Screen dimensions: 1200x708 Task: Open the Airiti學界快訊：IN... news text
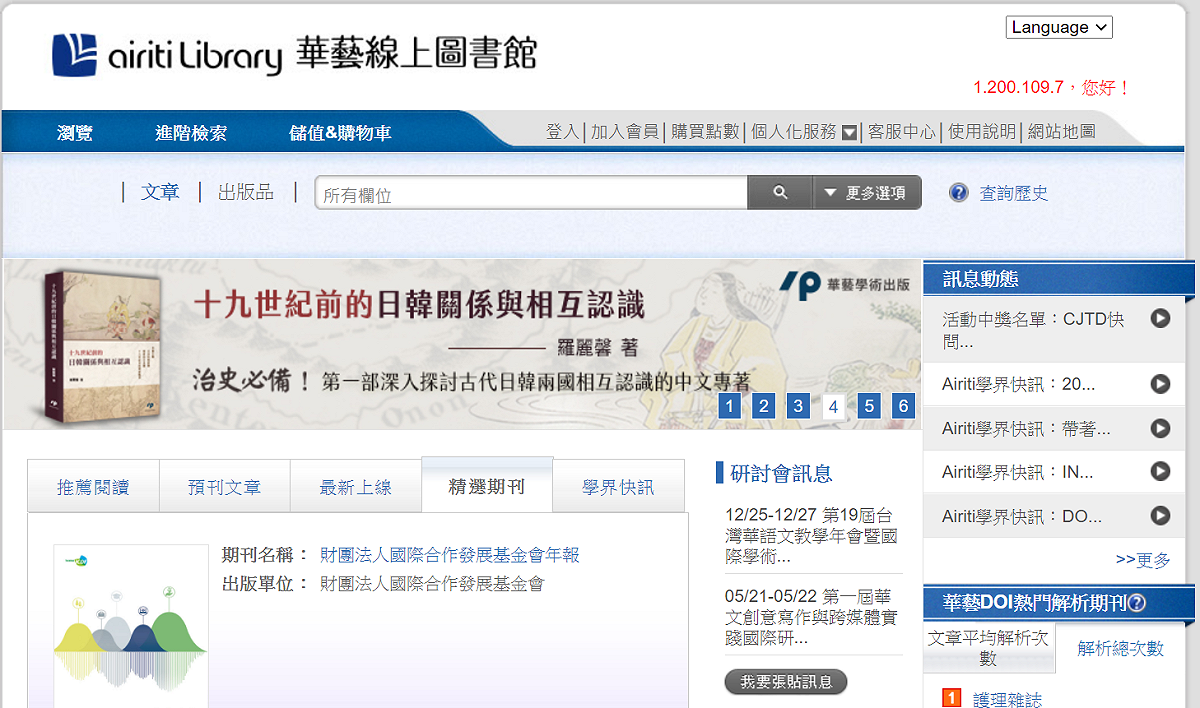click(1018, 472)
